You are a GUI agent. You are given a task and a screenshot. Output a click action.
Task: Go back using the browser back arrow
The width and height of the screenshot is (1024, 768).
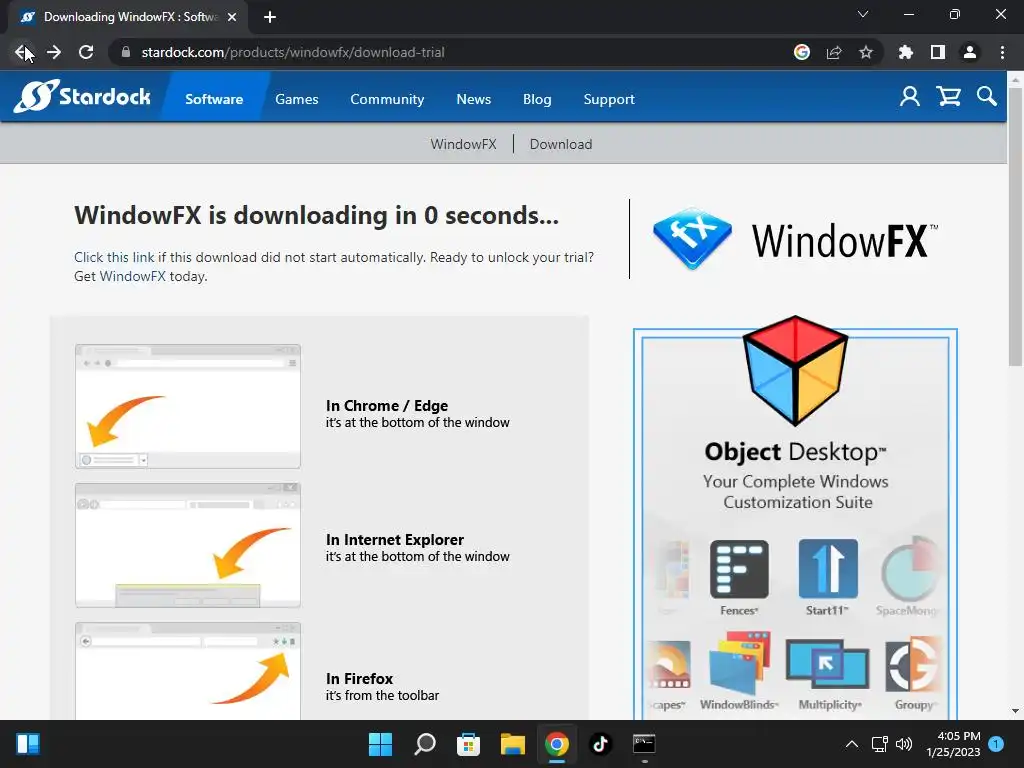pos(24,52)
